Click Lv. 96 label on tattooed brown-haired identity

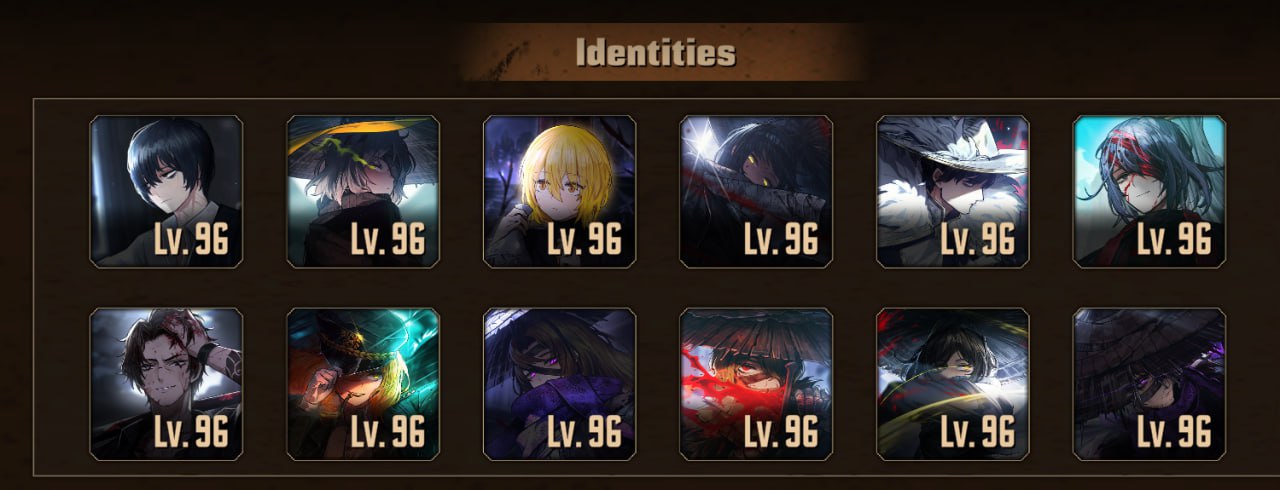[x=192, y=432]
